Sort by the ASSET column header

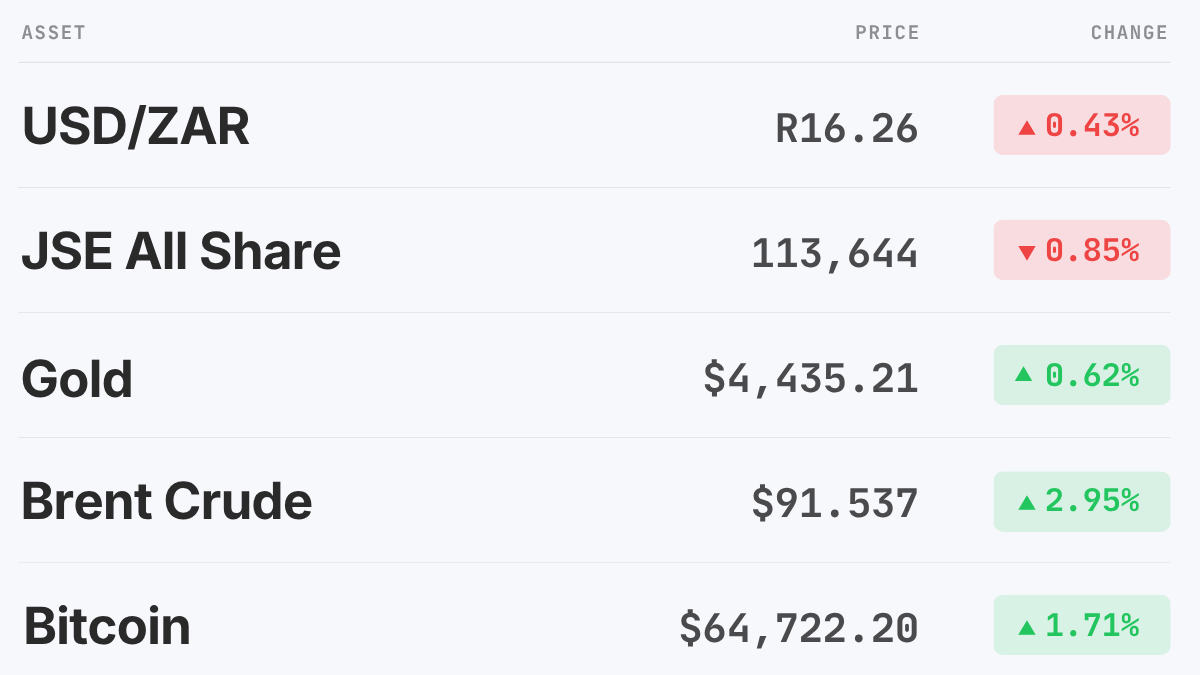pos(54,32)
